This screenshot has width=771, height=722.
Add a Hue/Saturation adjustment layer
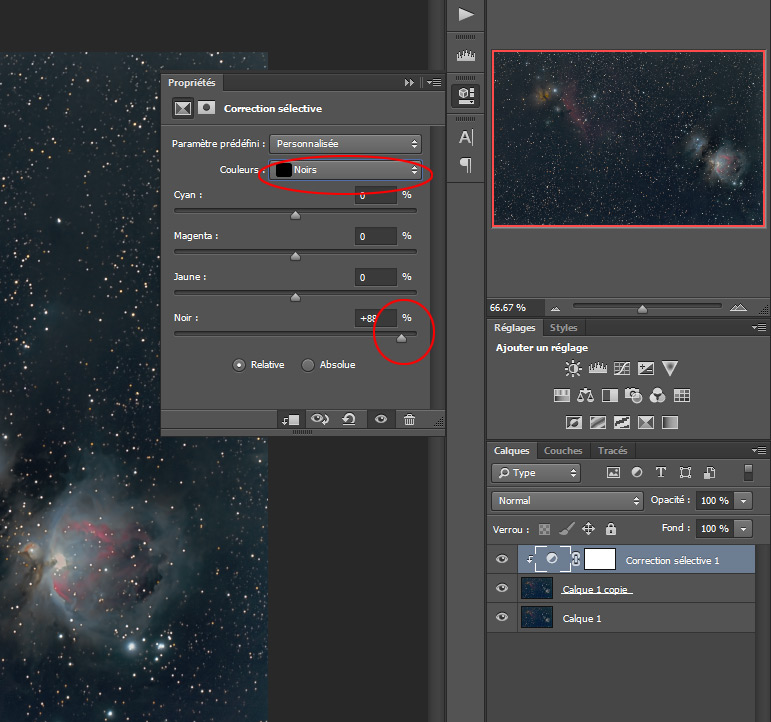562,395
